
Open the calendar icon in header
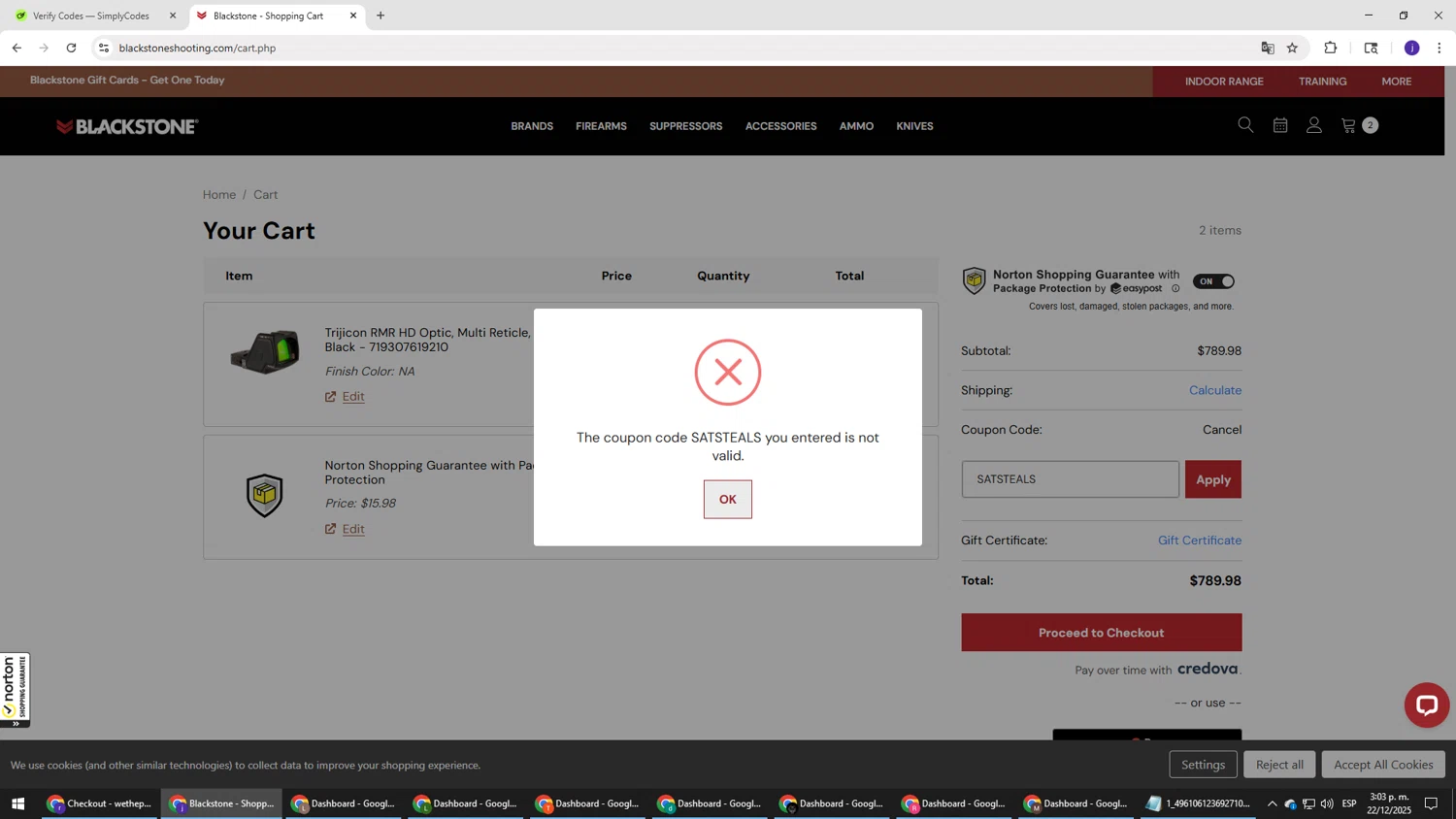pos(1280,125)
